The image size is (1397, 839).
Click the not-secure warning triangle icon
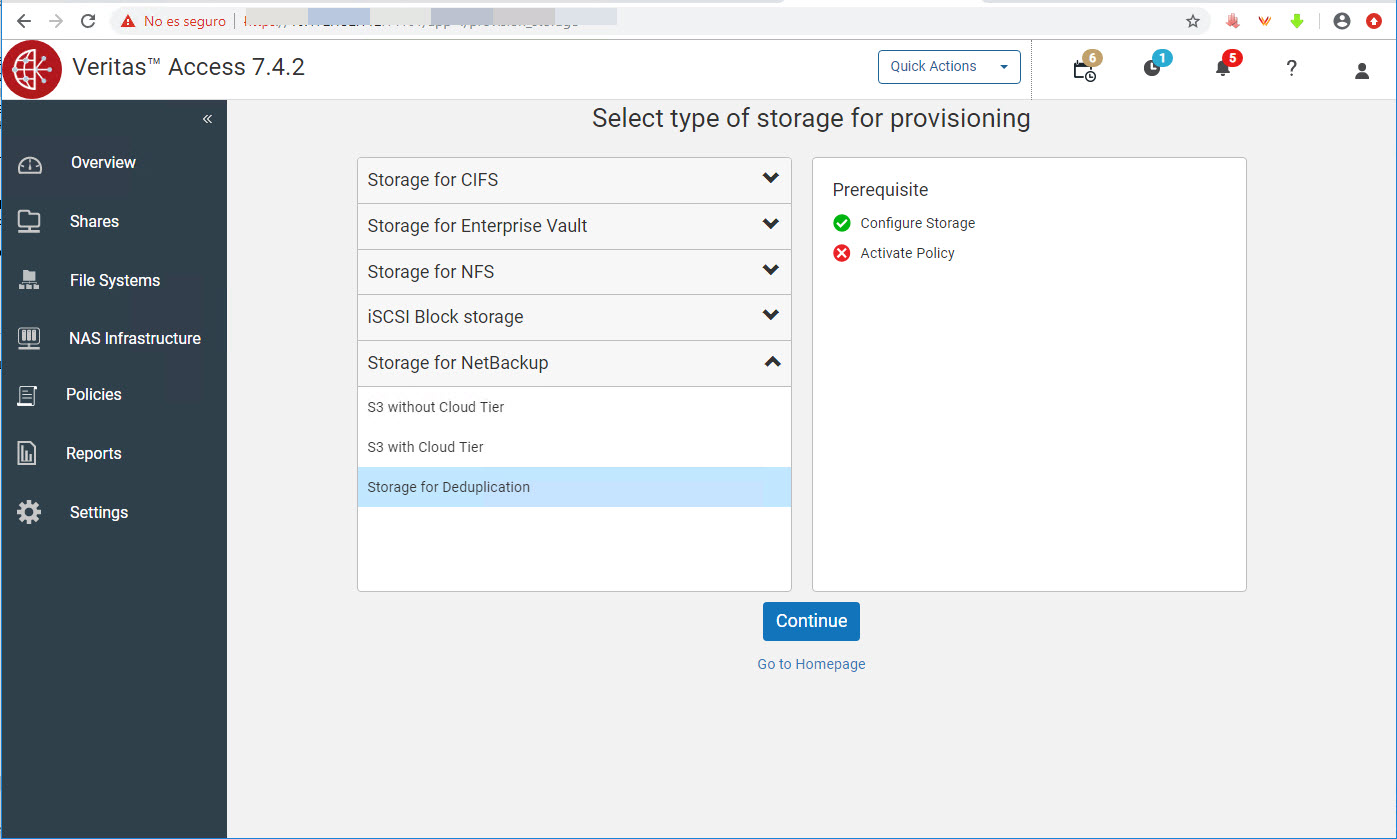(128, 21)
